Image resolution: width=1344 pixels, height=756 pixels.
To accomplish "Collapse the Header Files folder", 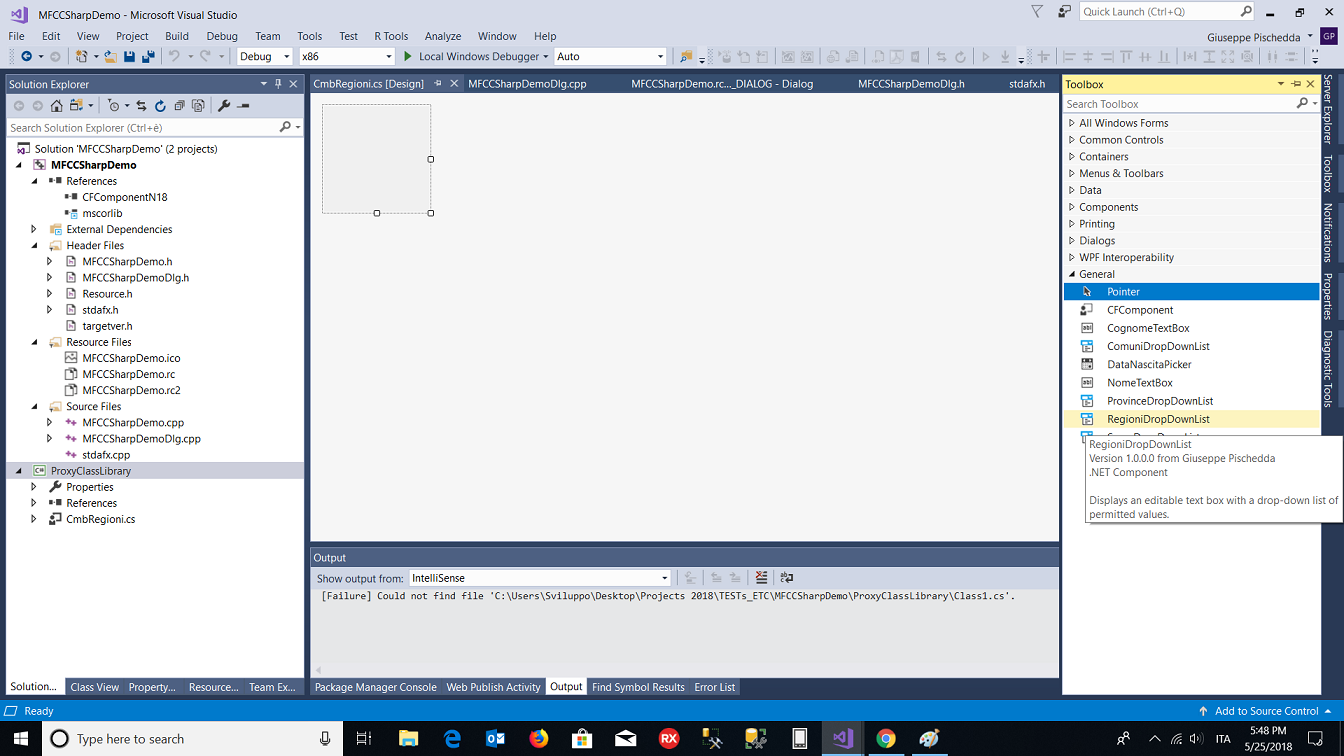I will tap(34, 245).
